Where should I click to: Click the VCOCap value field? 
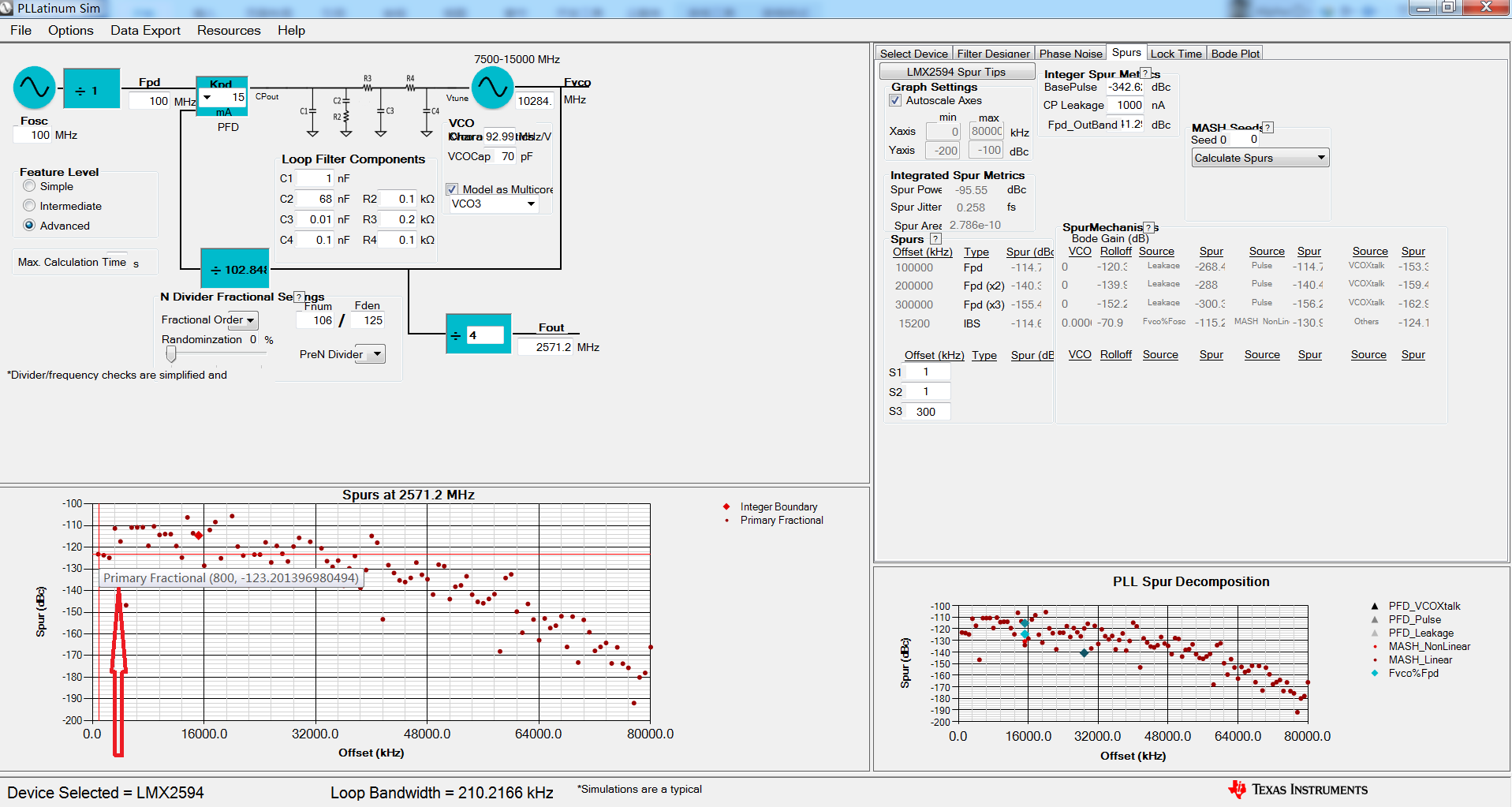pos(504,156)
